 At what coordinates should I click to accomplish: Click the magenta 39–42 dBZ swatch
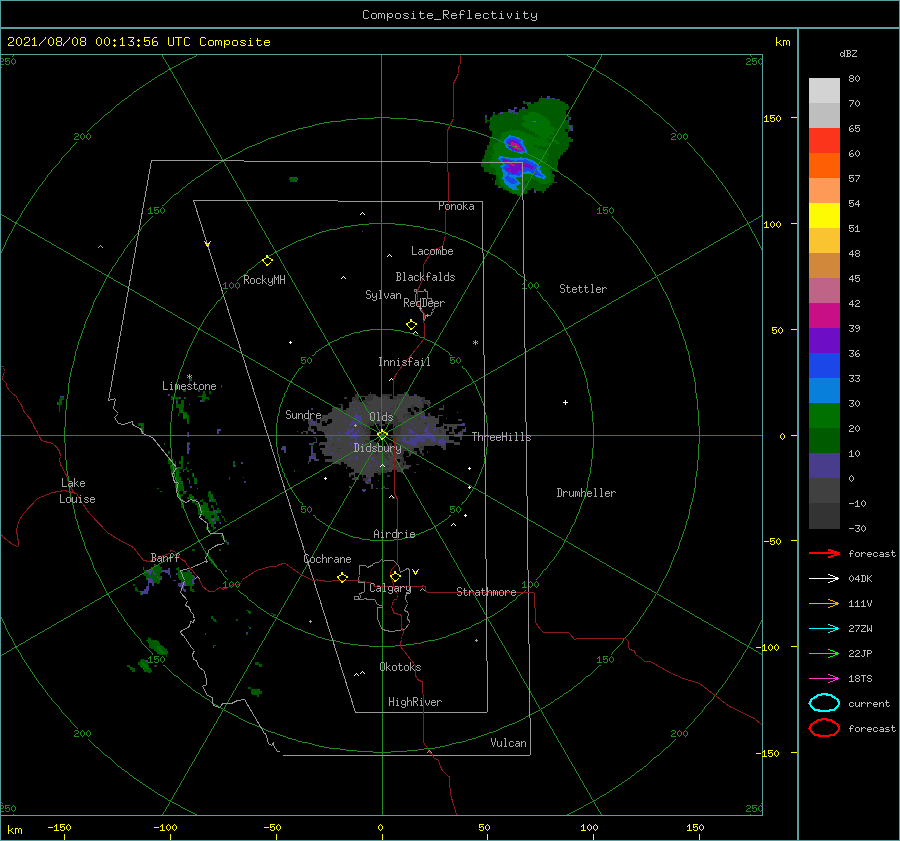pos(824,315)
